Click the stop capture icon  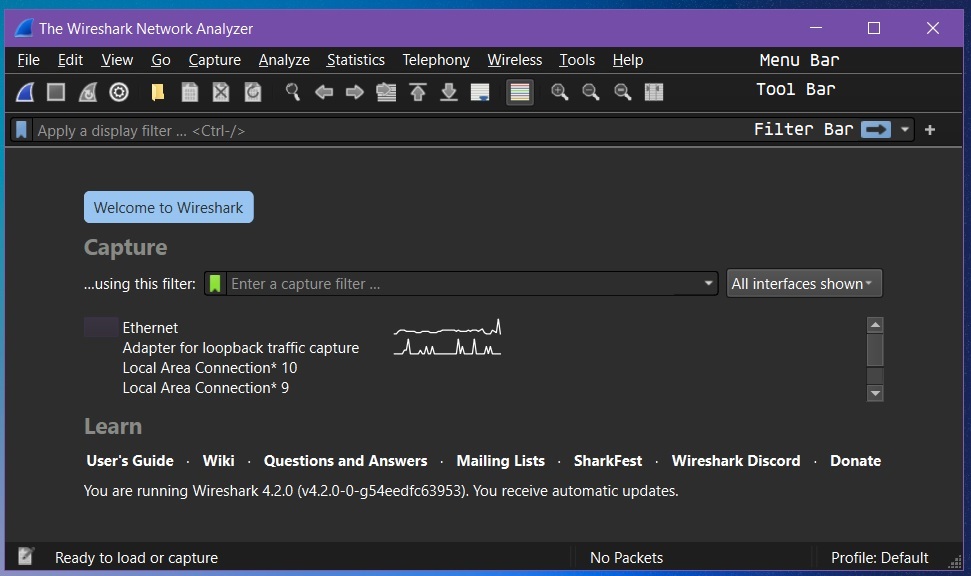(56, 92)
